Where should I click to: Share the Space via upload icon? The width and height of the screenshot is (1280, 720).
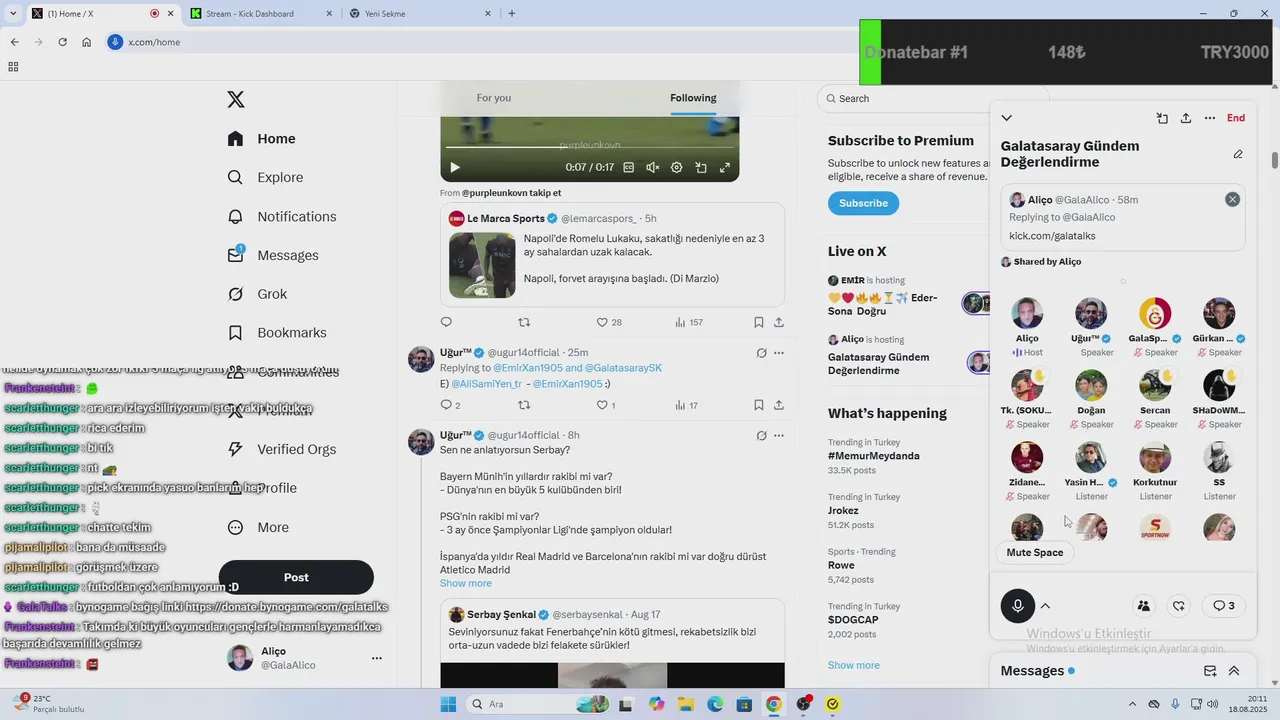1186,118
